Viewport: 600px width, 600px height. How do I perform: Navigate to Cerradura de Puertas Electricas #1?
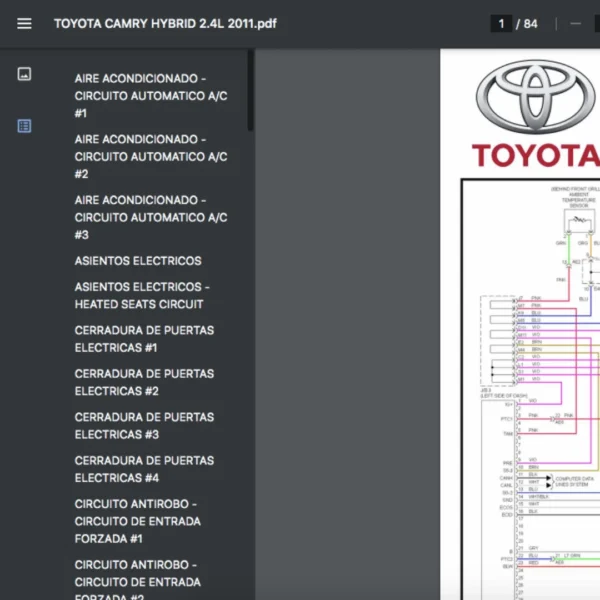coord(144,339)
